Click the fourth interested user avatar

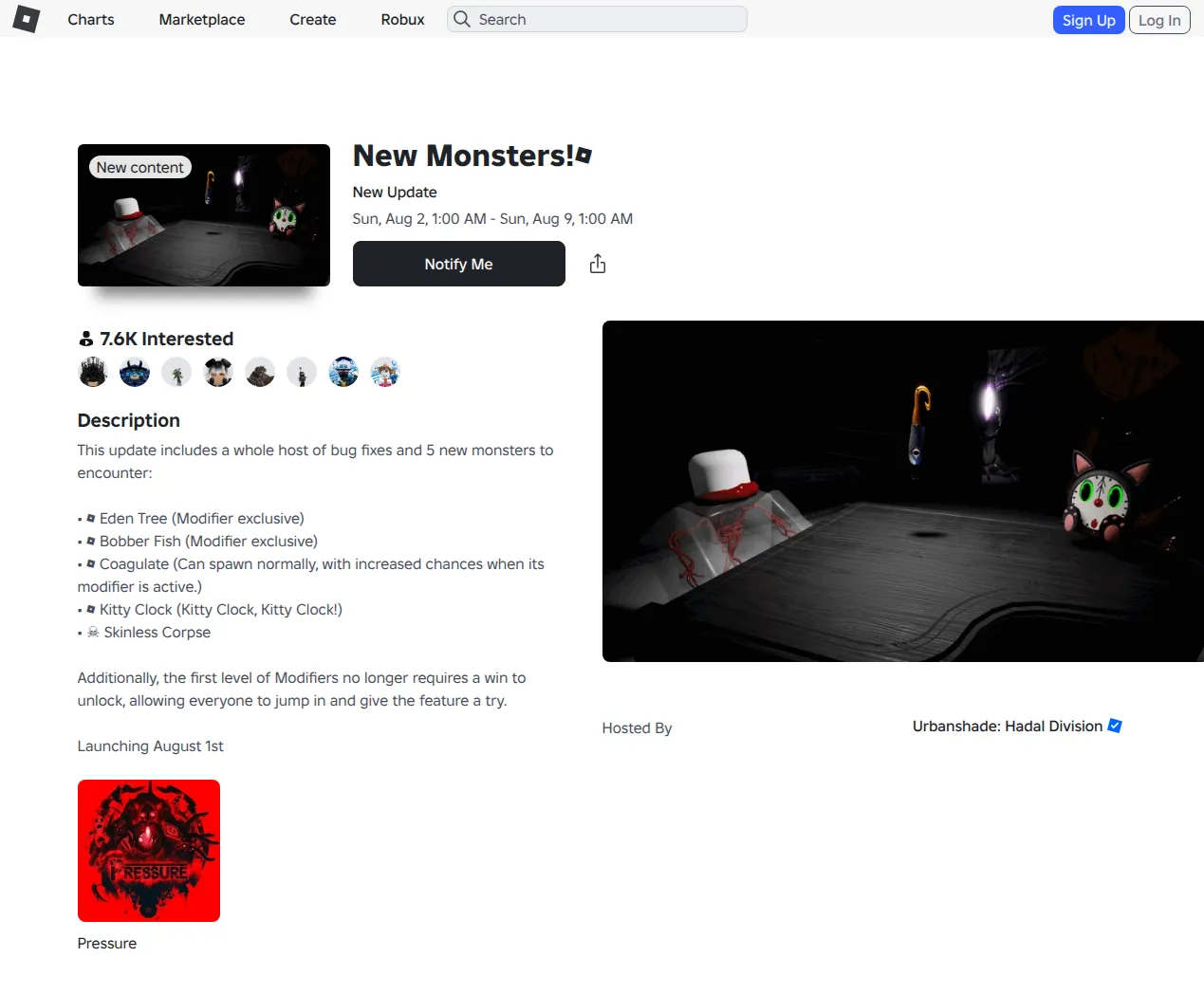pos(218,372)
